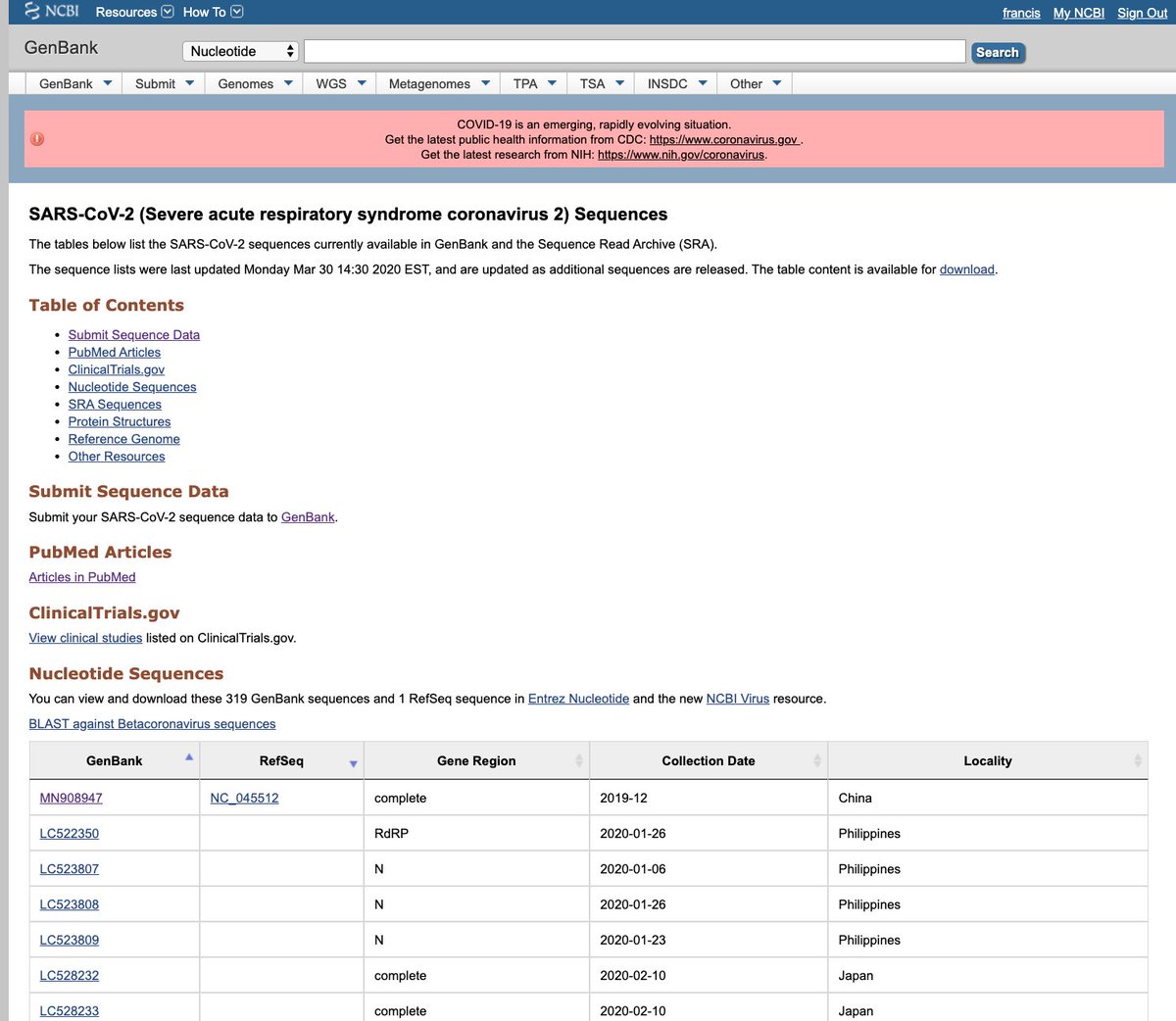Open NCBI Virus resource link
Viewport: 1176px width, 1021px height.
point(738,699)
